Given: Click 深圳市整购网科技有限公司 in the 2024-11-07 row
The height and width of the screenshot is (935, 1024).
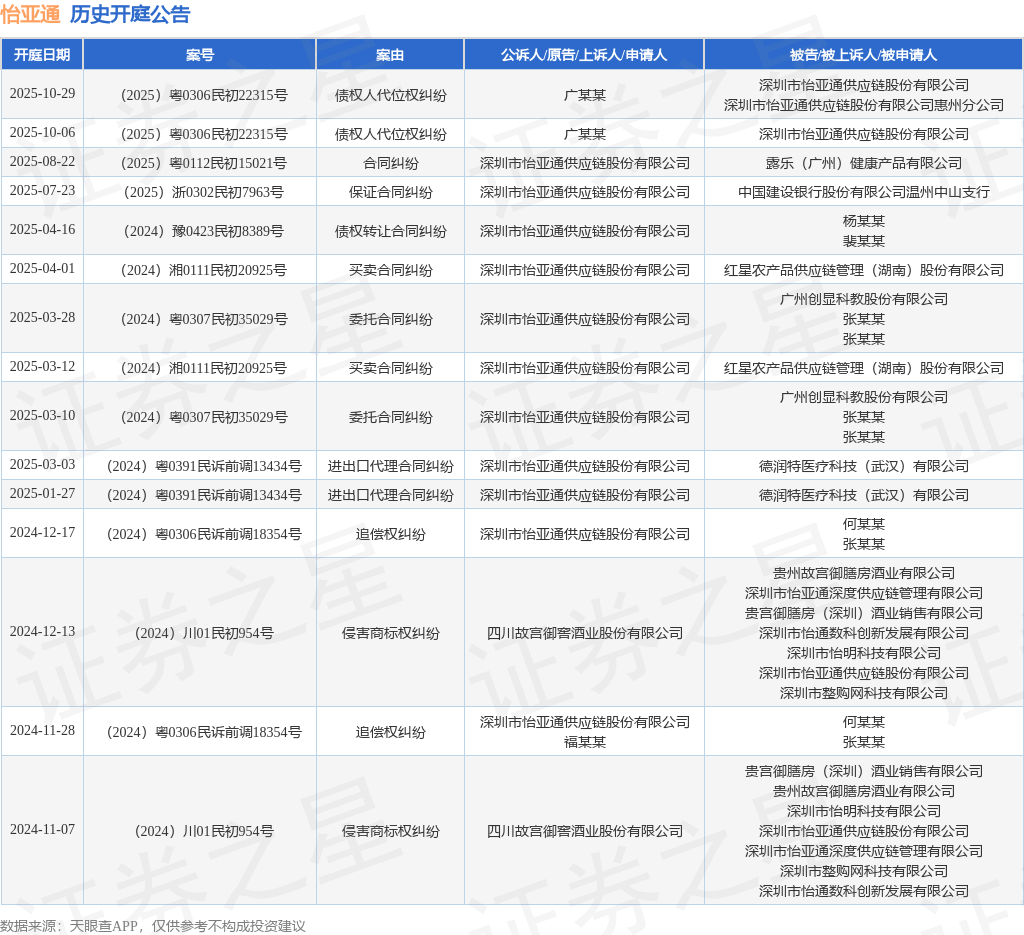Looking at the screenshot, I should 863,871.
